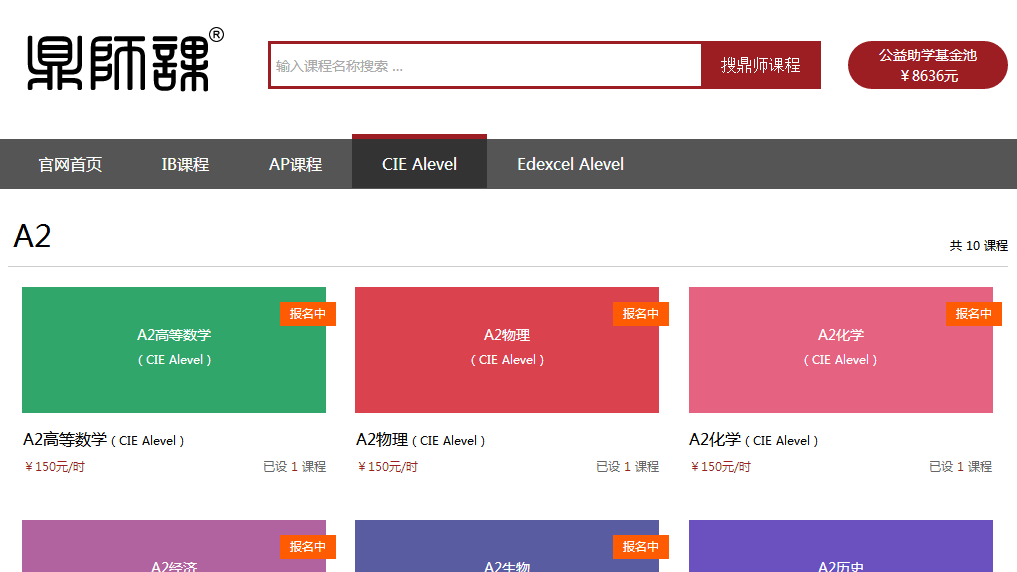Go to the 官网首页 menu item

coord(70,164)
